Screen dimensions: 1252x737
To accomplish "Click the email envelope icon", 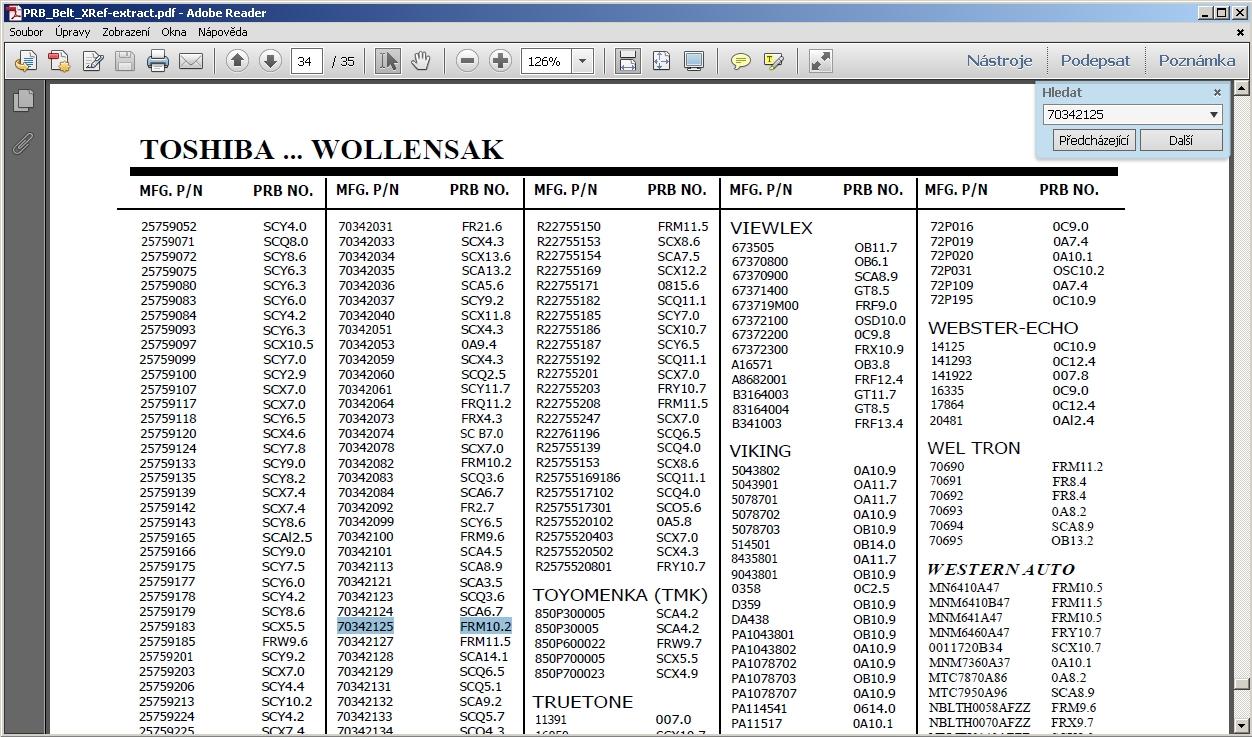I will pyautogui.click(x=191, y=61).
